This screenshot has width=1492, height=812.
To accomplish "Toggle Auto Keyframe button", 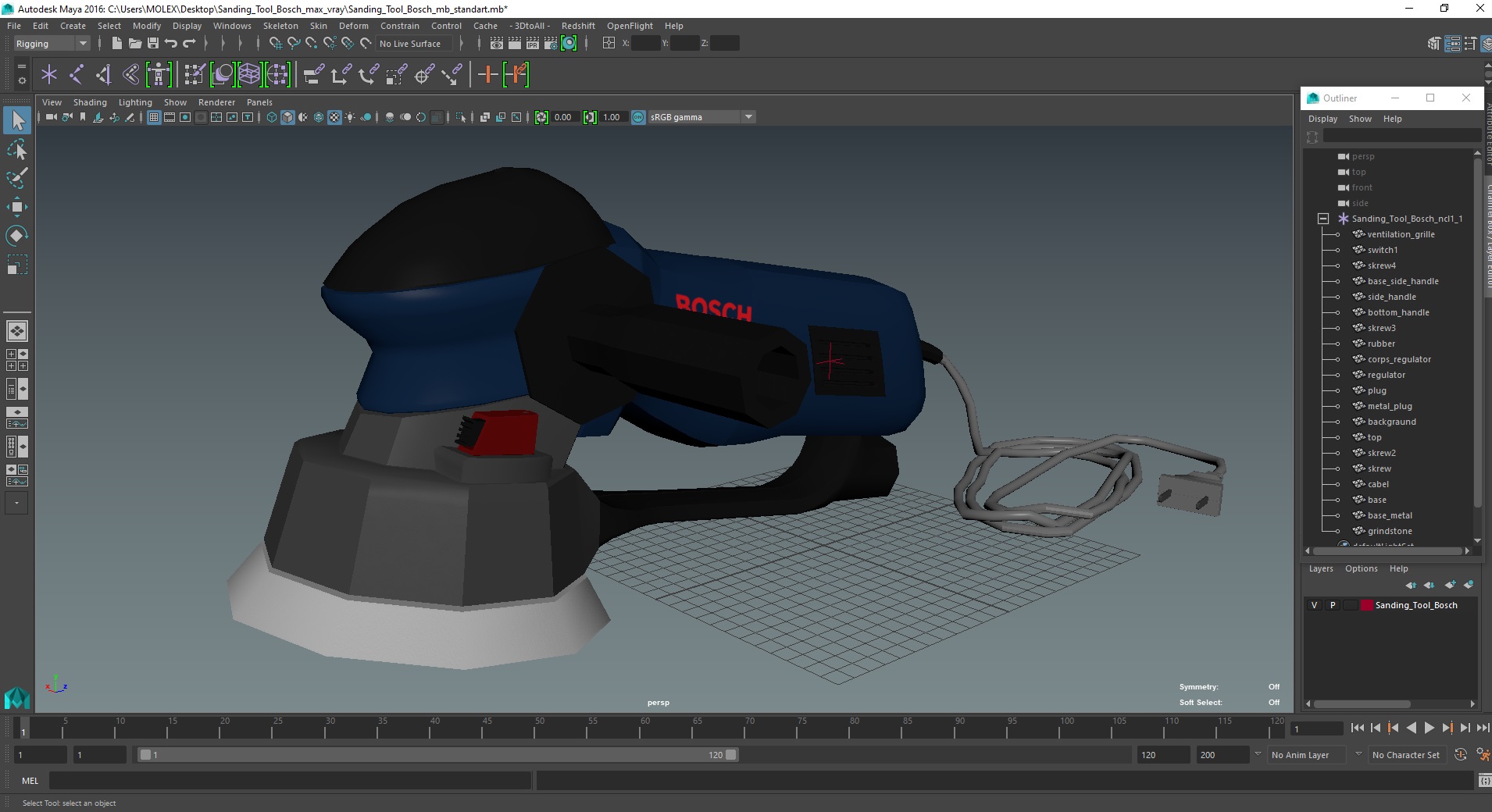I will pos(1461,755).
